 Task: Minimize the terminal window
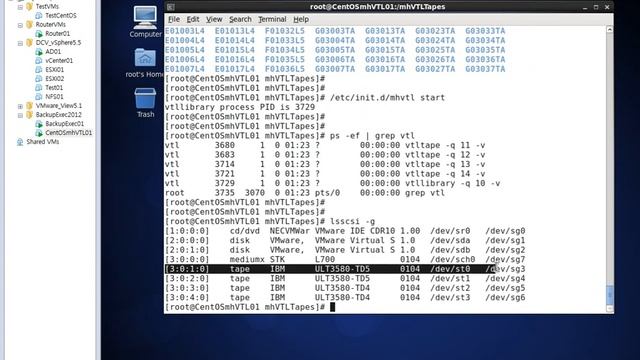pos(585,7)
